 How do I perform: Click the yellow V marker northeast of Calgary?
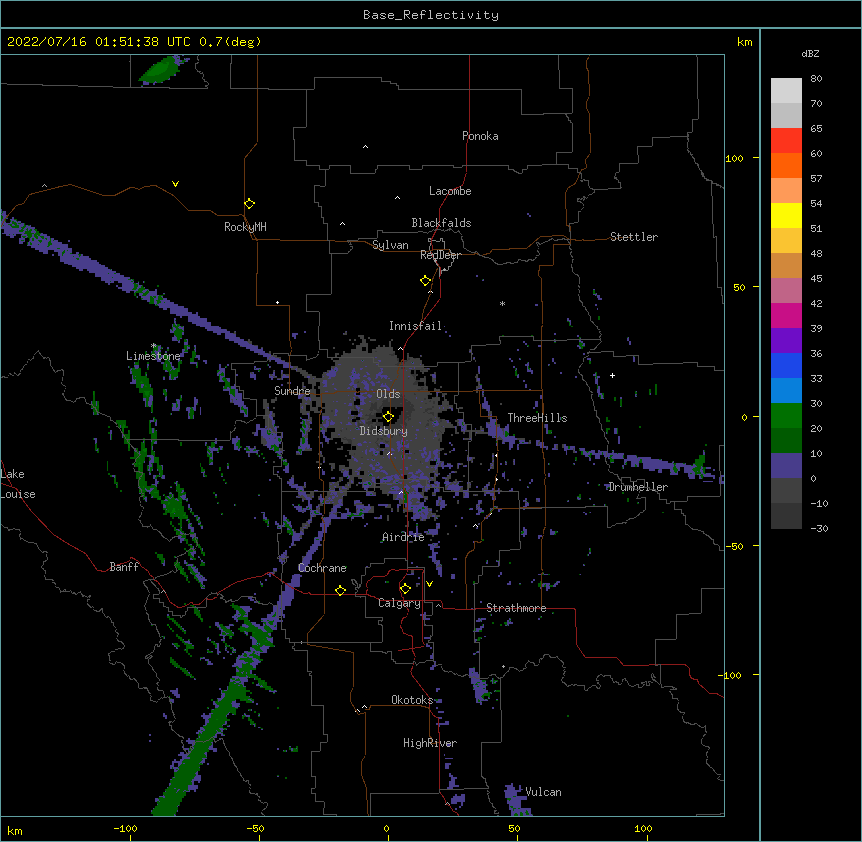(x=429, y=584)
